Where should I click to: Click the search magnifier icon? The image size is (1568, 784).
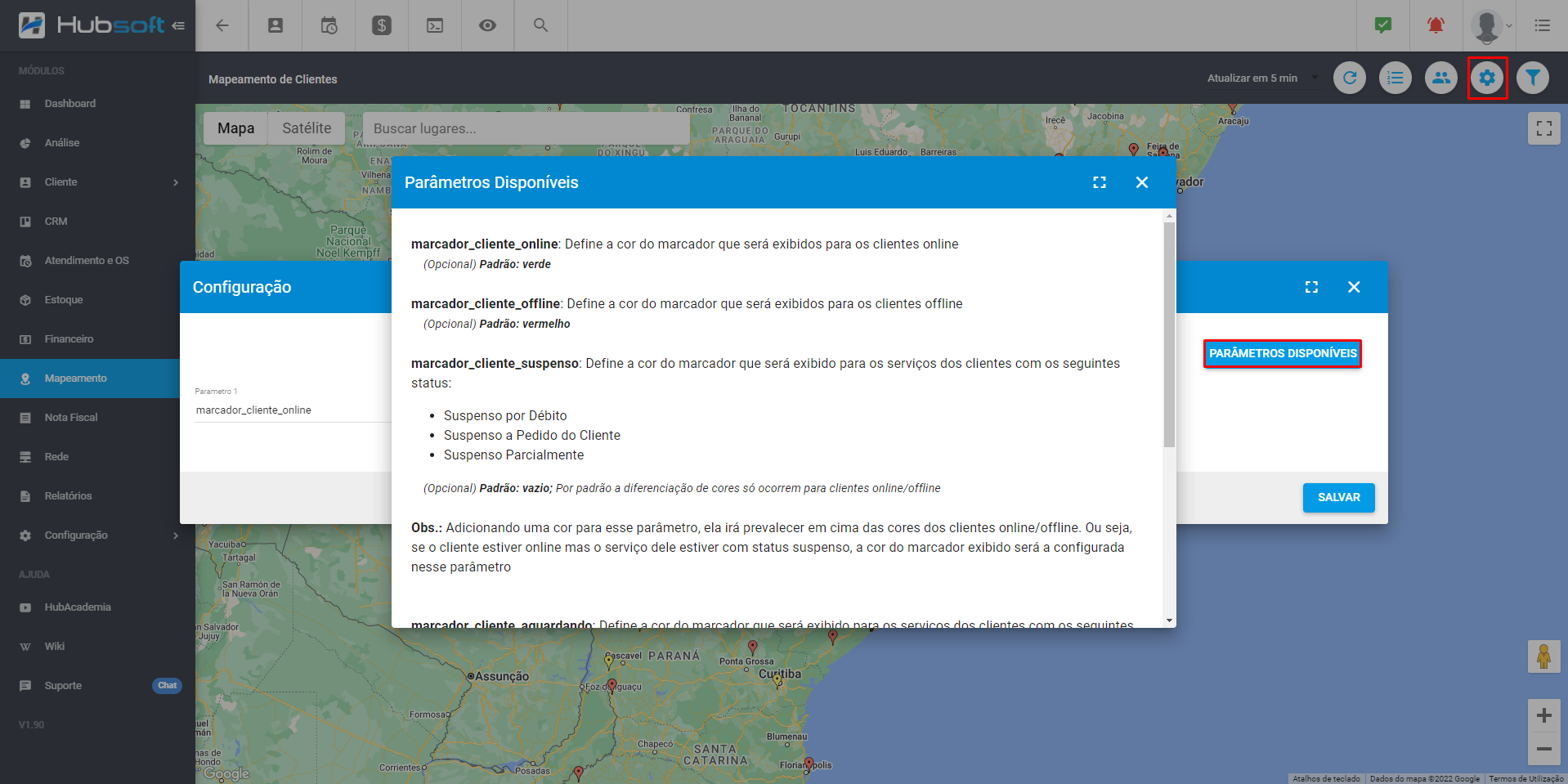(540, 25)
